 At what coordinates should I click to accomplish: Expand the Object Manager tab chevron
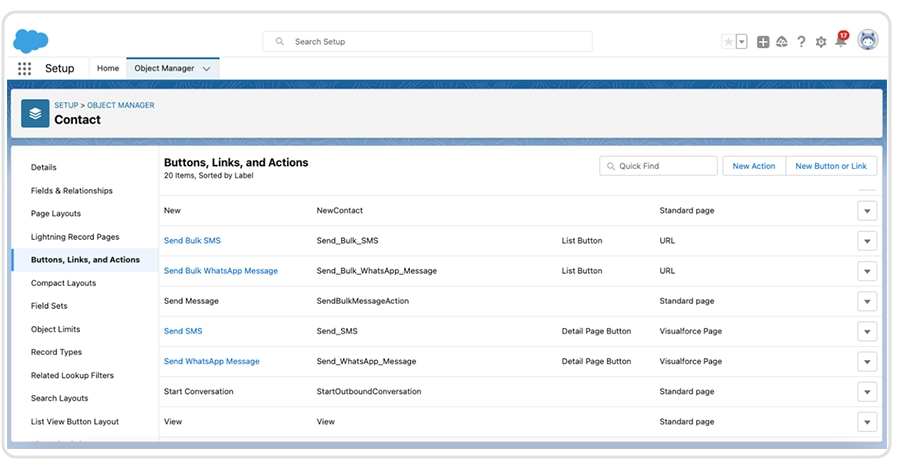[207, 69]
